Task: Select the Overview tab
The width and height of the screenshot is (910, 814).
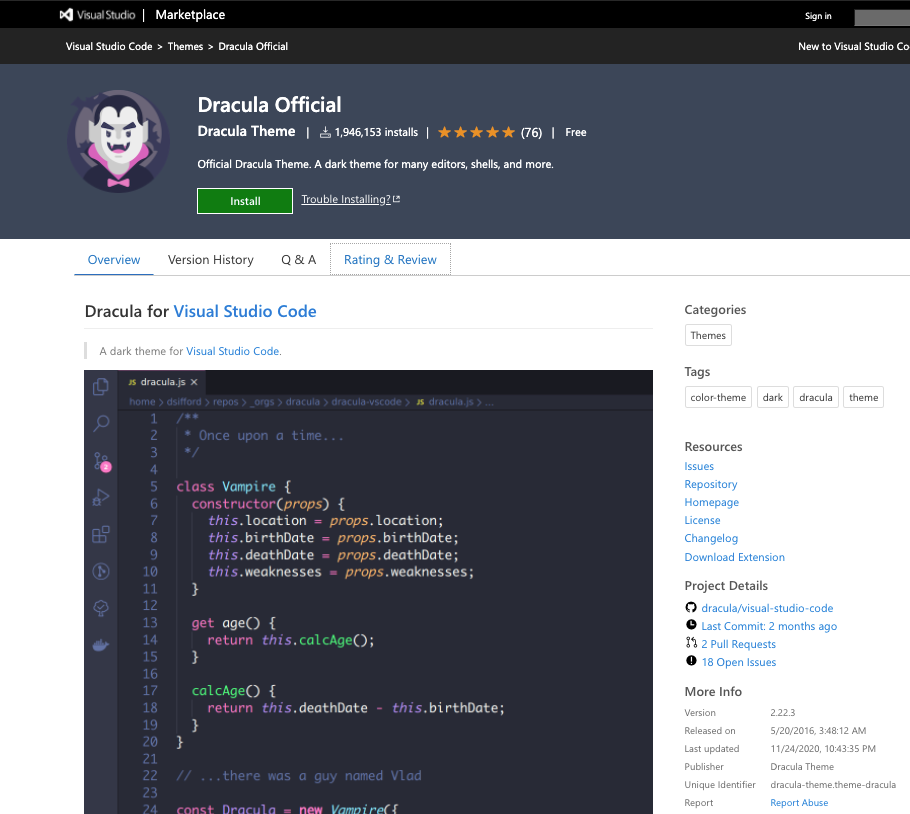Action: 114,259
